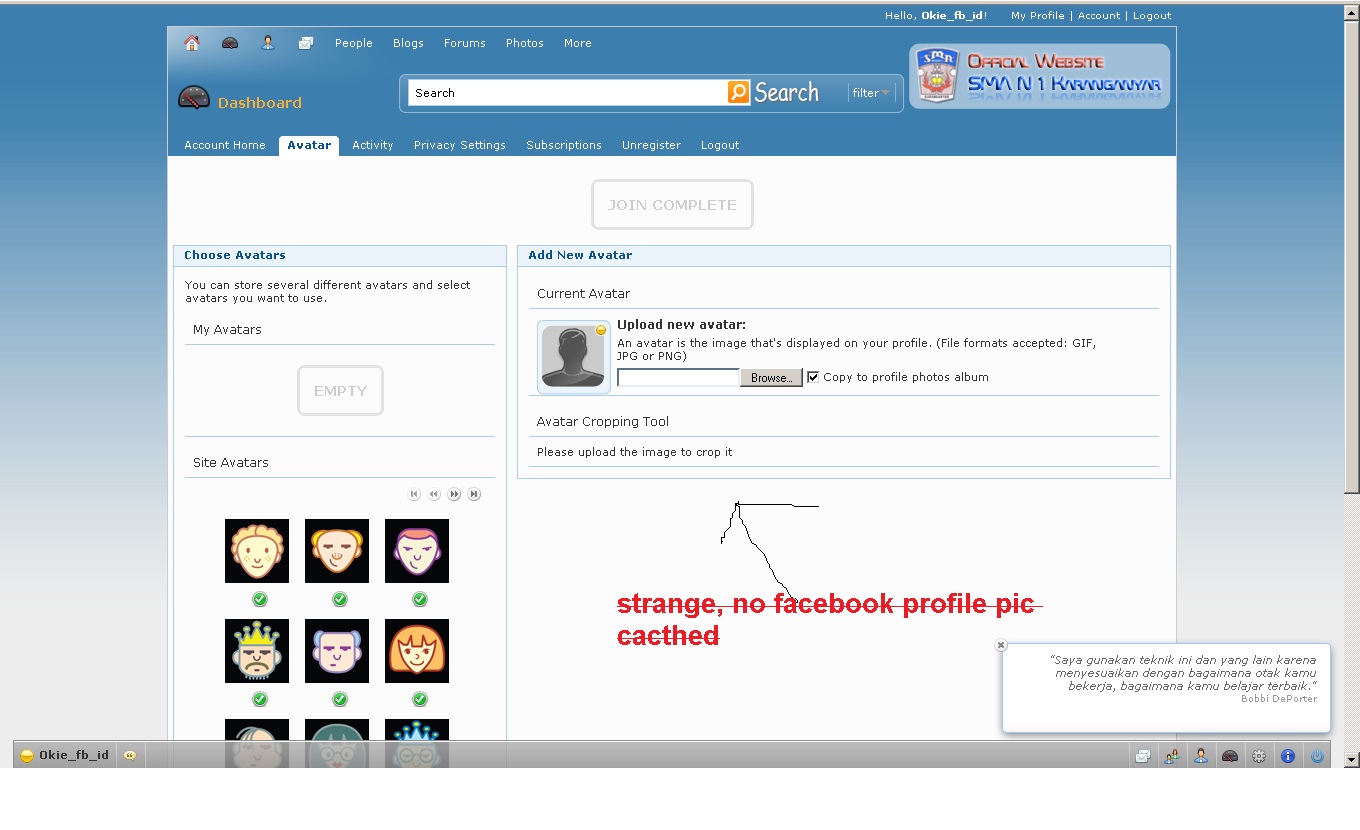This screenshot has width=1360, height=830.
Task: Open the Account Home tab
Action: [x=224, y=145]
